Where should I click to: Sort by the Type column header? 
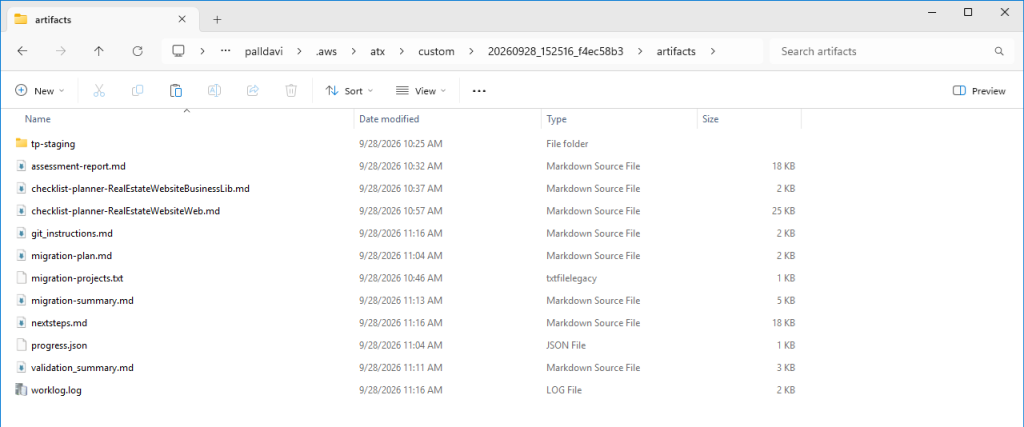(556, 119)
